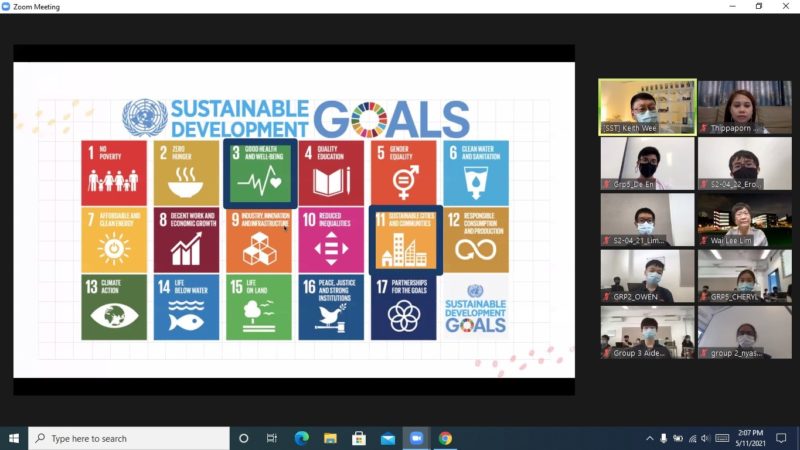The height and width of the screenshot is (450, 800).
Task: Click the Gender Equality goal 5 tile
Action: coord(404,173)
